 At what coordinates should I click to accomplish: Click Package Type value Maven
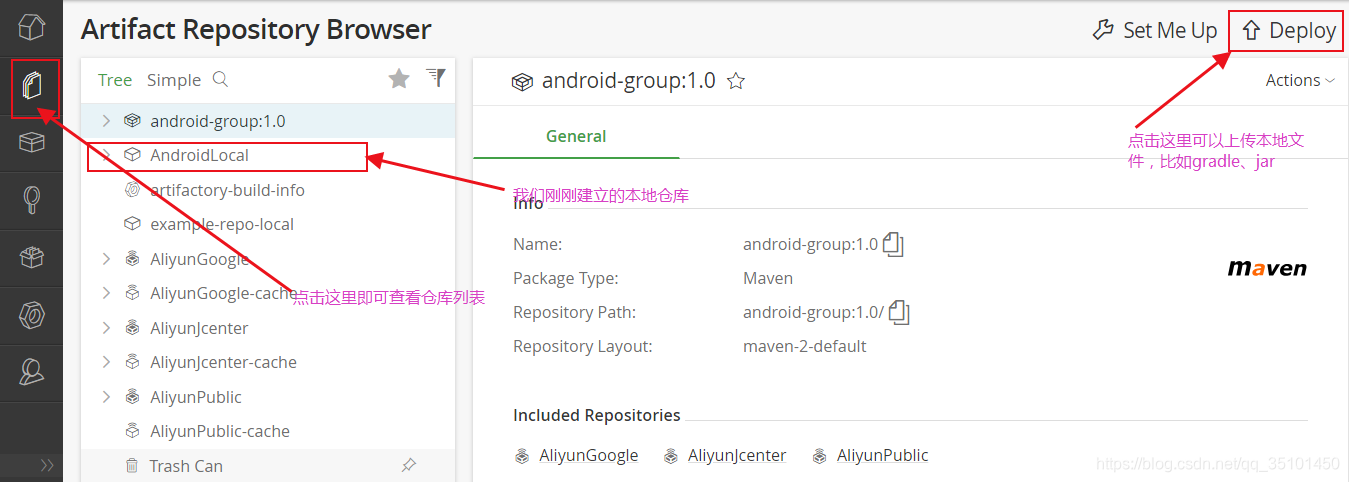tap(768, 278)
